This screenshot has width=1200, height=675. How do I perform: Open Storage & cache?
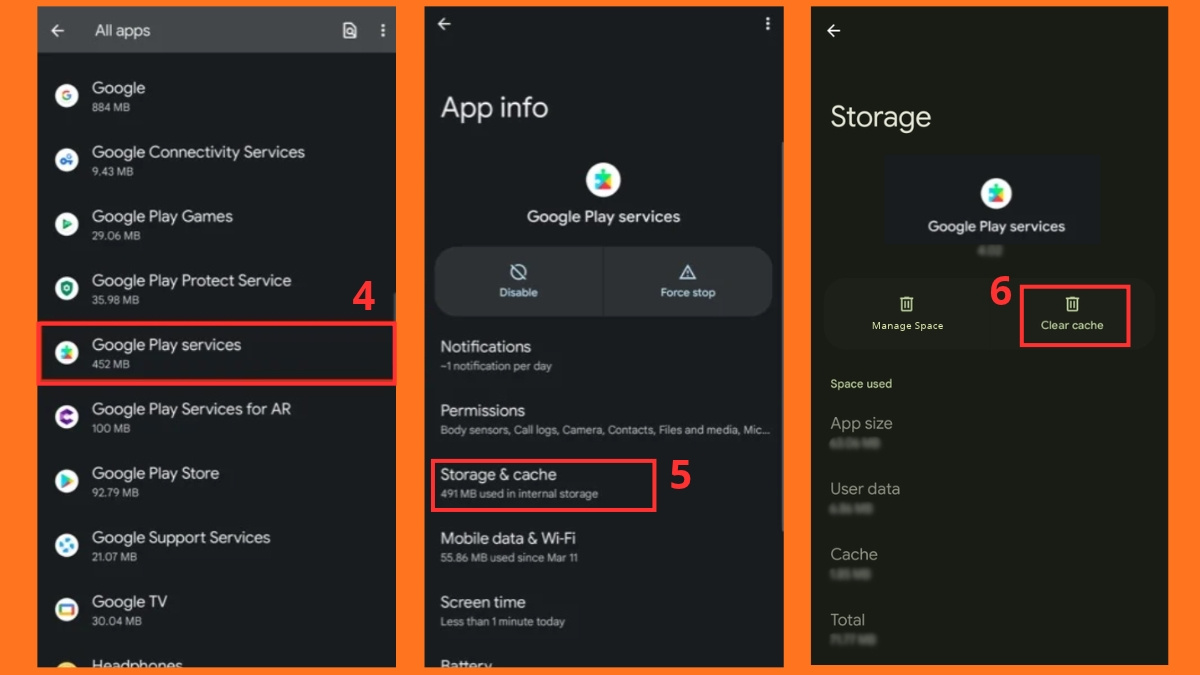[x=544, y=484]
